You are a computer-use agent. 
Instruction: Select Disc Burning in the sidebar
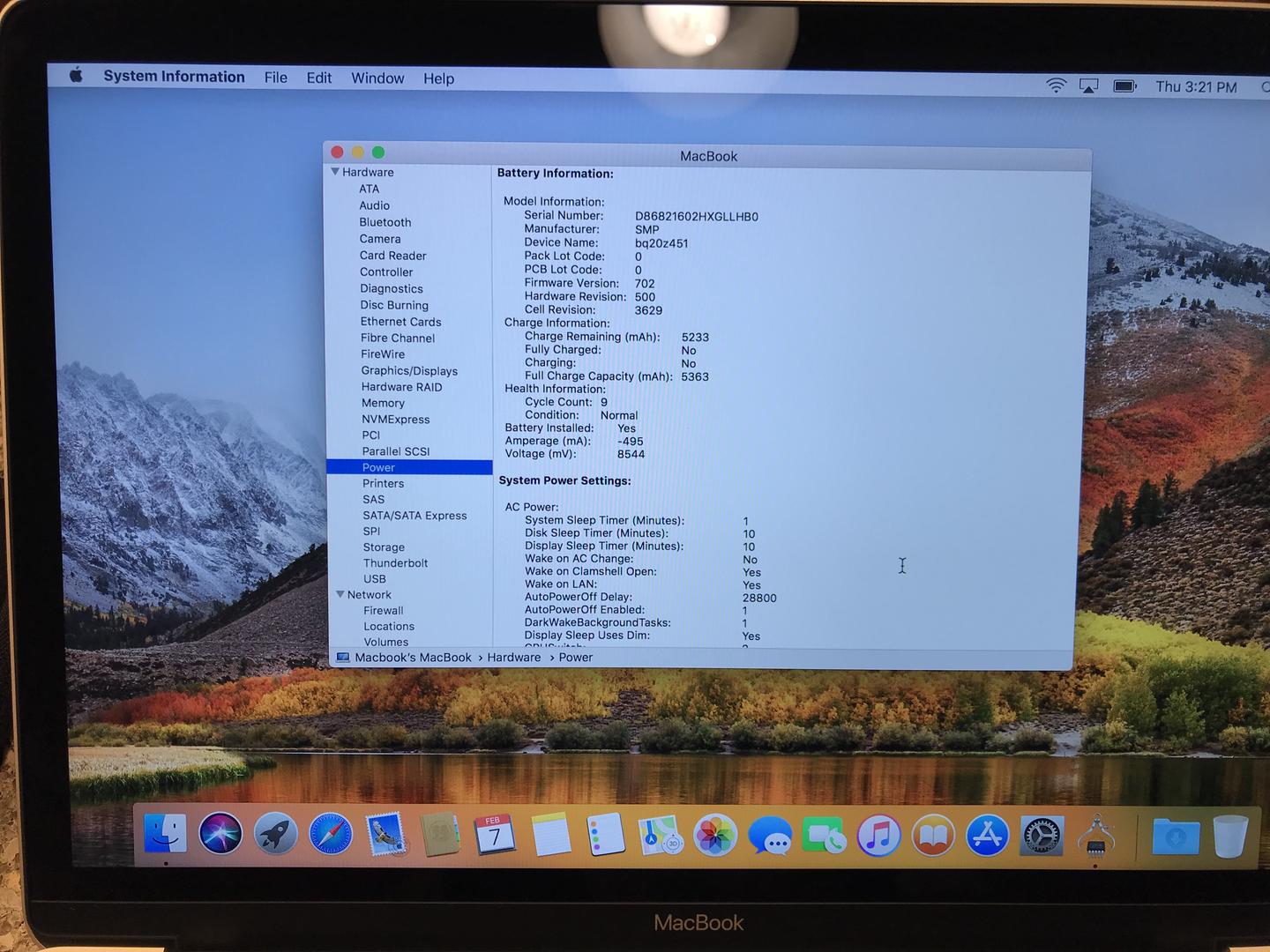click(x=394, y=305)
